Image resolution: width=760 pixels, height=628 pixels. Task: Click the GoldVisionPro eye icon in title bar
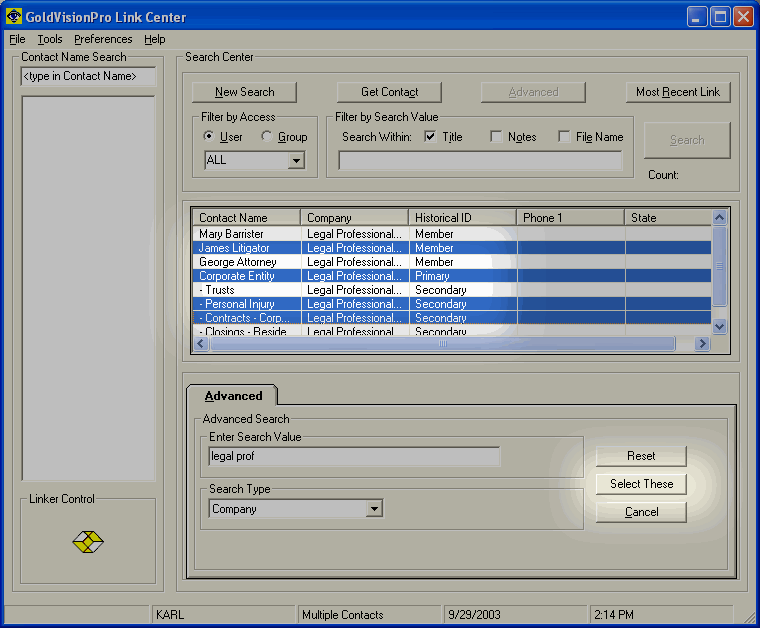click(14, 17)
